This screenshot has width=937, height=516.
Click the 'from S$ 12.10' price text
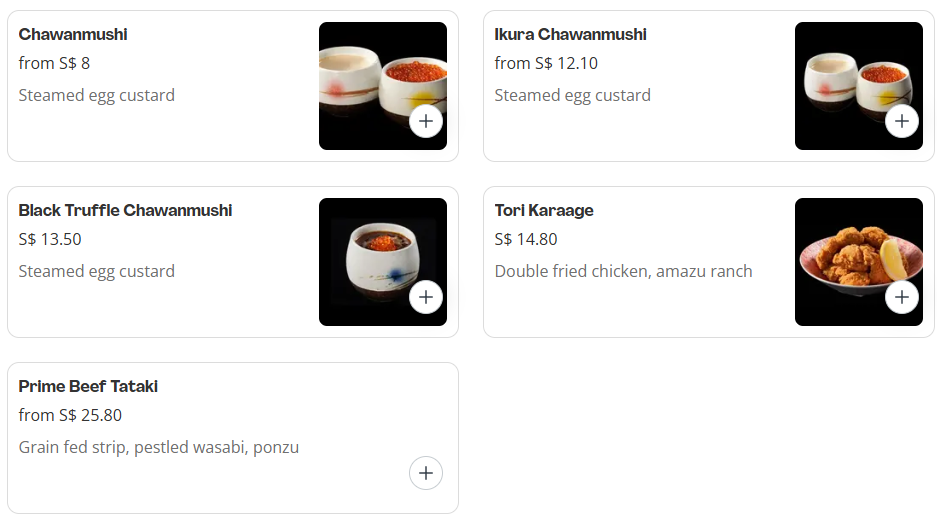pos(546,63)
